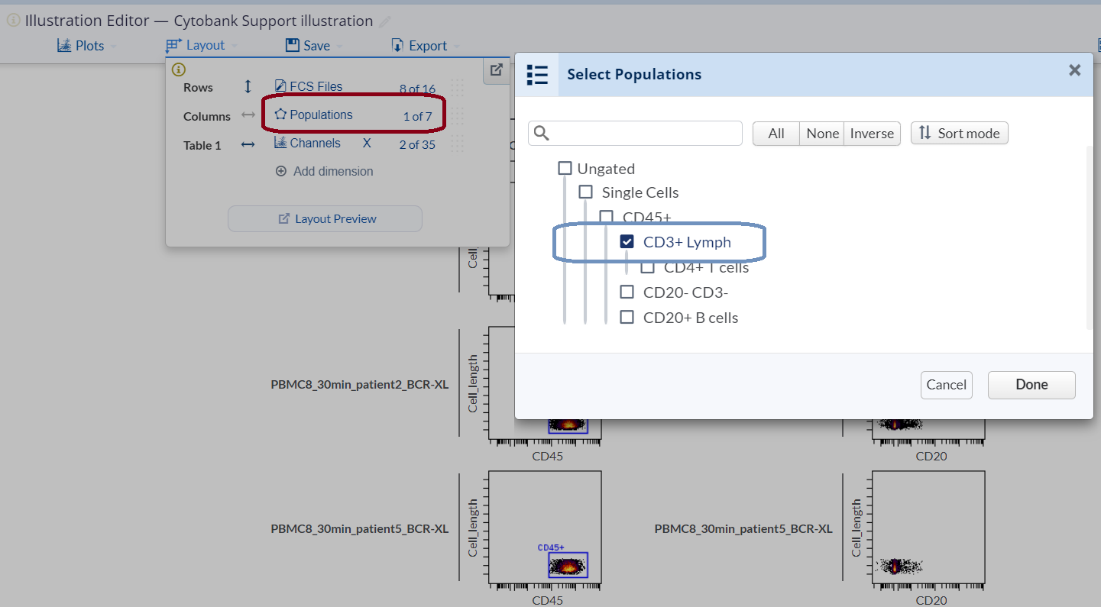Screen dimensions: 1101x607
Task: Click the Layout Preview button
Action: coord(325,219)
